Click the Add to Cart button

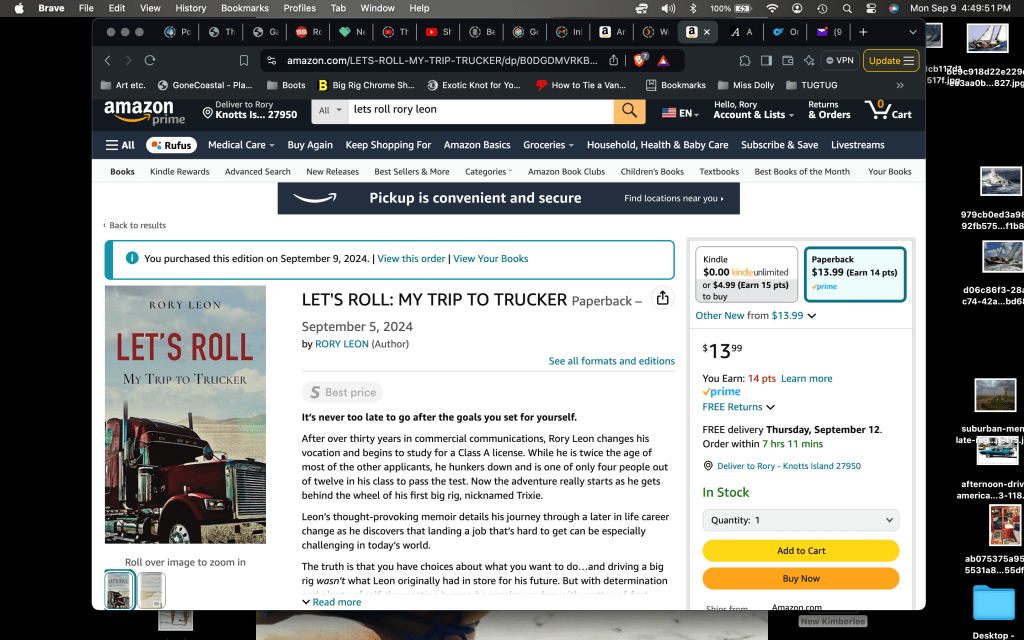click(800, 551)
